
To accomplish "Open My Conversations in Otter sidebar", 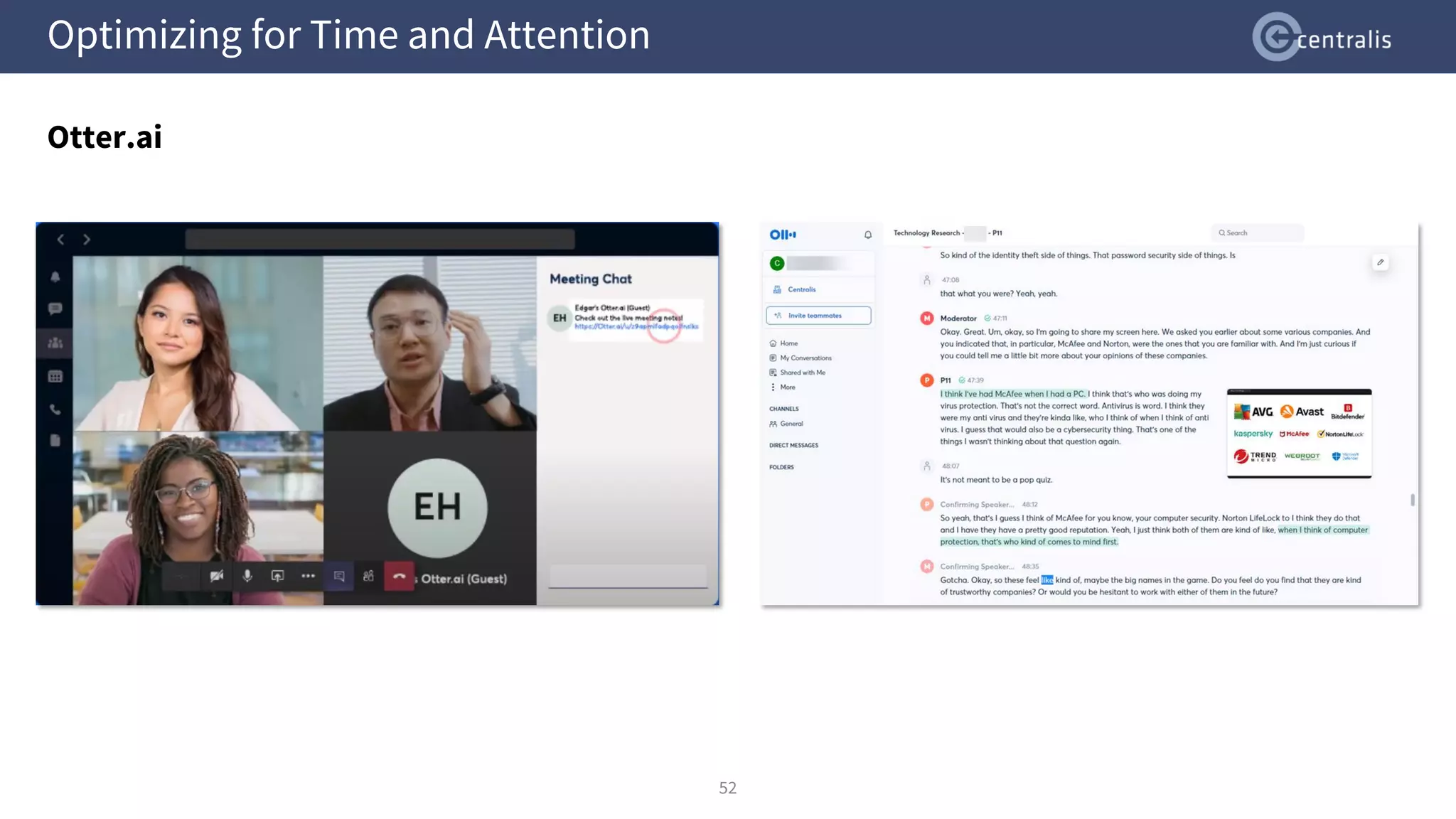I will click(x=801, y=358).
